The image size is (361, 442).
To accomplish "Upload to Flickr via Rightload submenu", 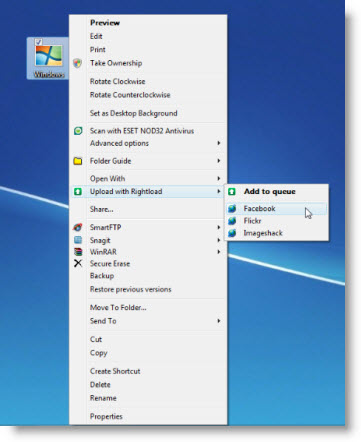I will [x=252, y=221].
